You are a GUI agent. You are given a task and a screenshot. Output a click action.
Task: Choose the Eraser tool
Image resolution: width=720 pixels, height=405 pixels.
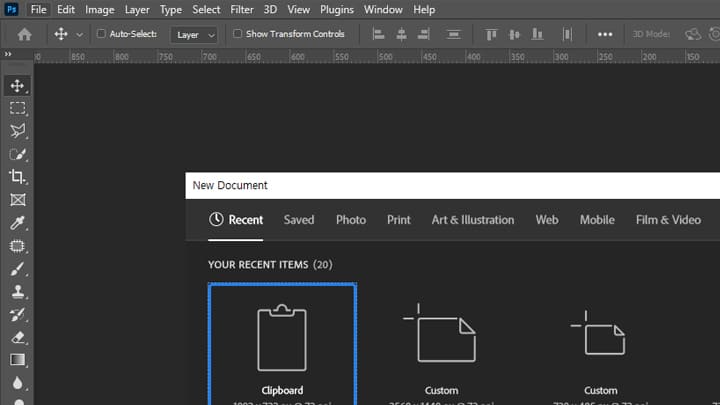[x=17, y=338]
